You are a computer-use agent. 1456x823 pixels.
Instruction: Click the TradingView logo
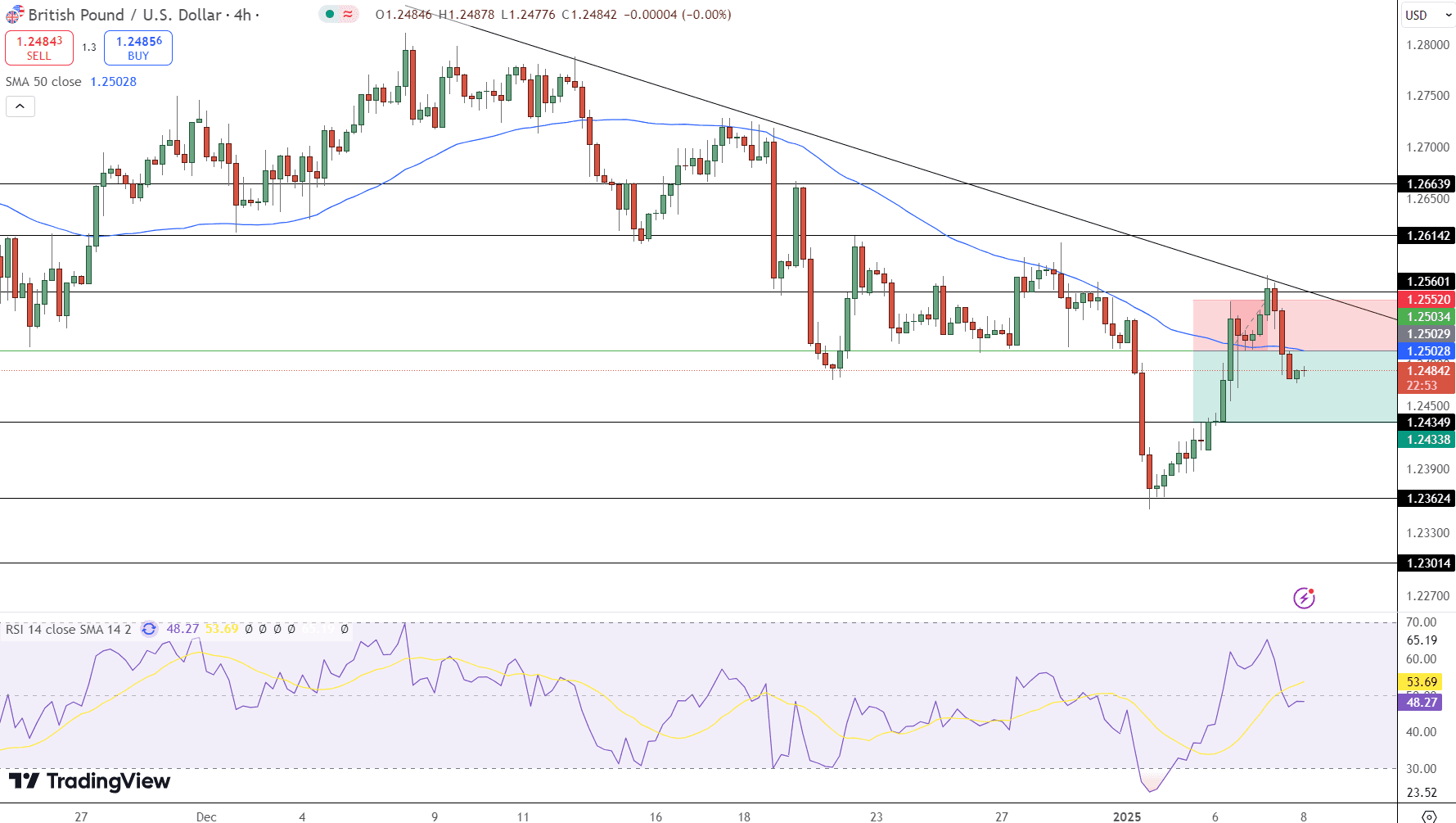(89, 781)
